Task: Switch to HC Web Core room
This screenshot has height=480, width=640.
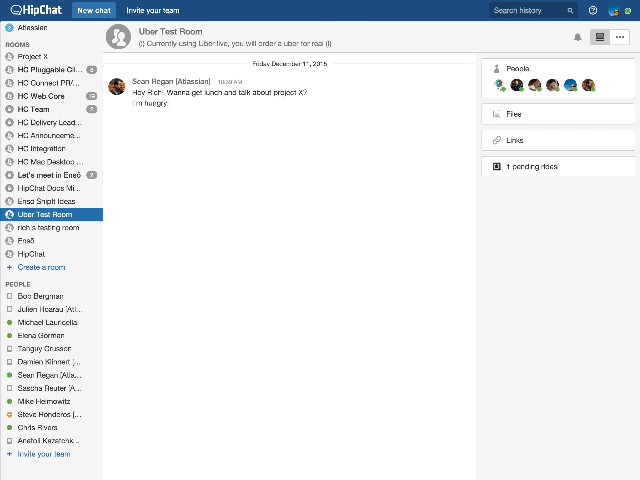Action: tap(41, 96)
